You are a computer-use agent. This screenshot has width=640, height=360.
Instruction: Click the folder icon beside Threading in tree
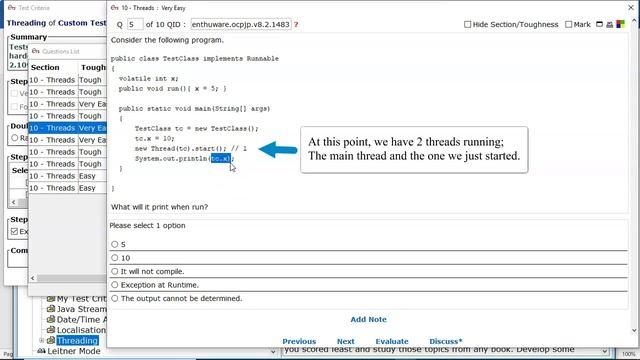point(51,340)
